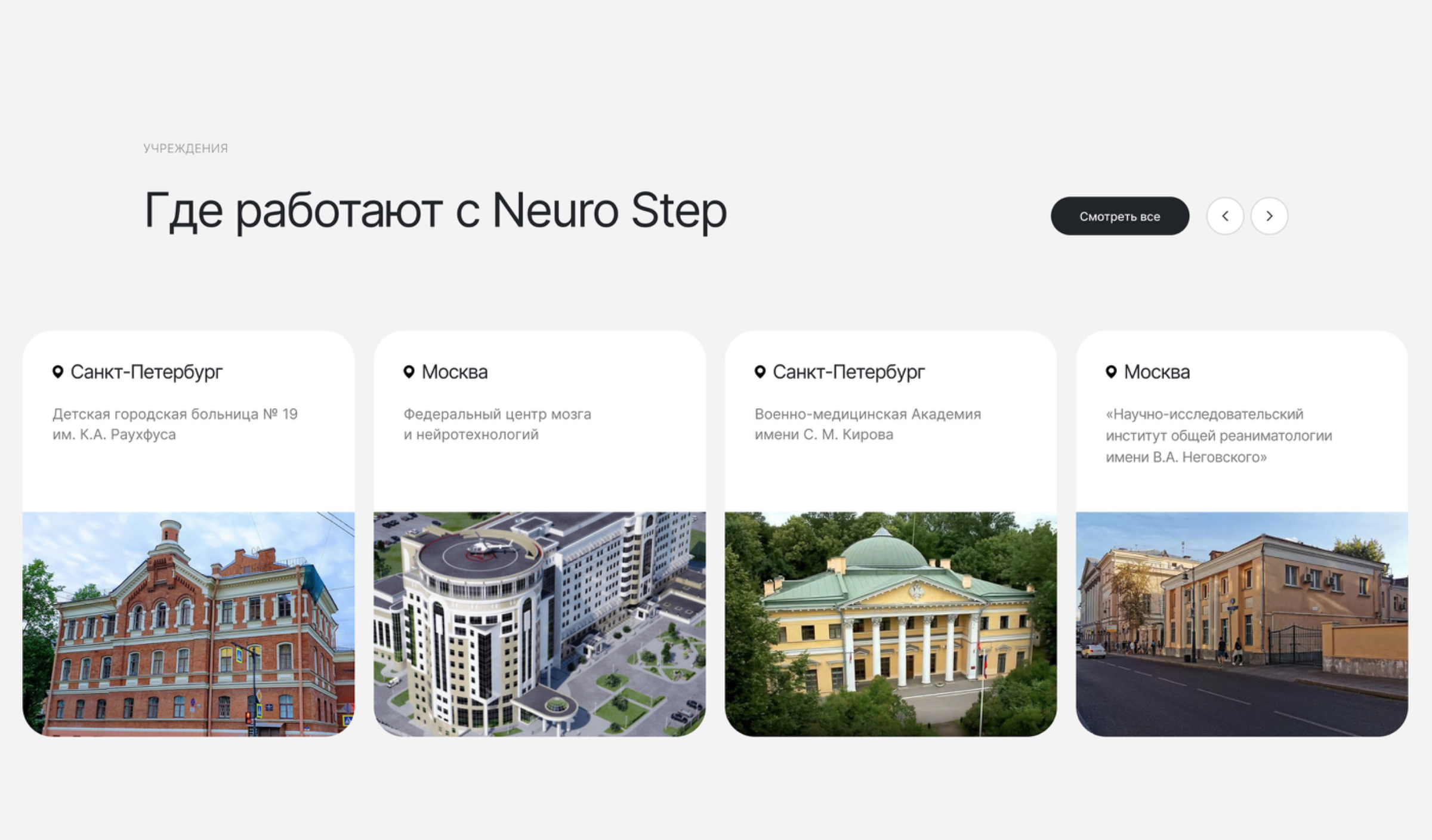
Task: Click "Федеральный центр мозга и нейротехнологий" text
Action: click(x=497, y=424)
